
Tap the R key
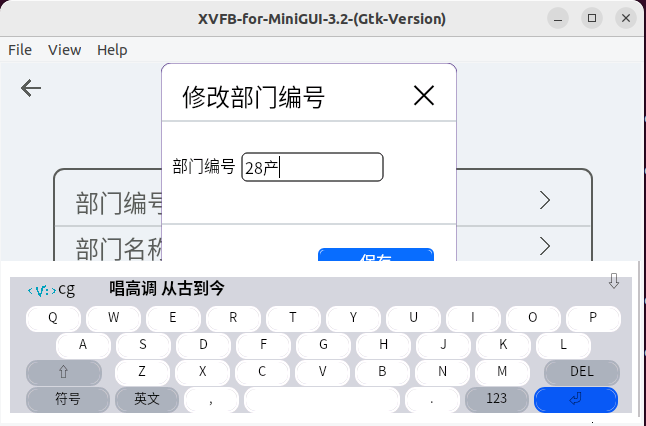233,318
